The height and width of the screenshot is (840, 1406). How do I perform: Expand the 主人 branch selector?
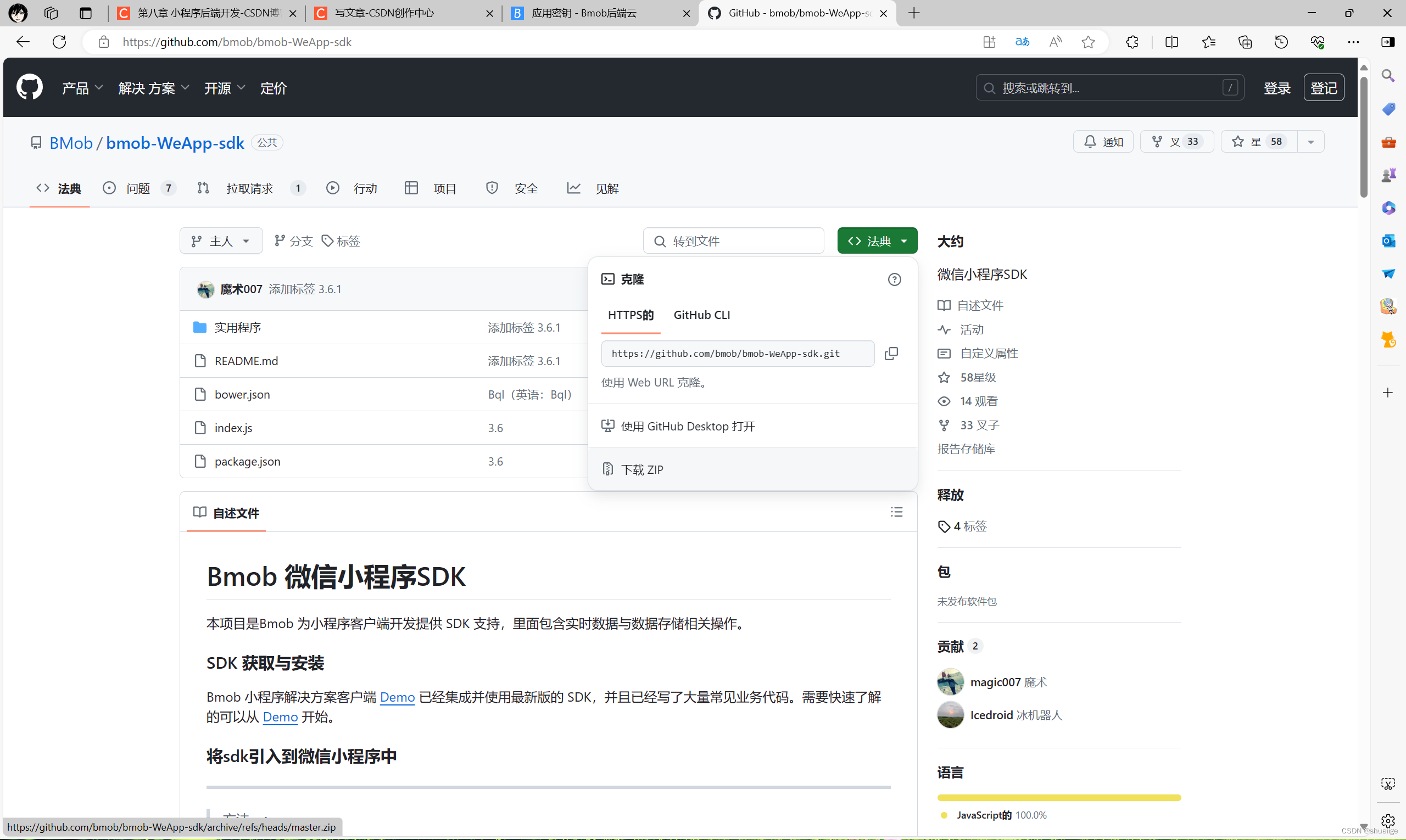pos(221,240)
